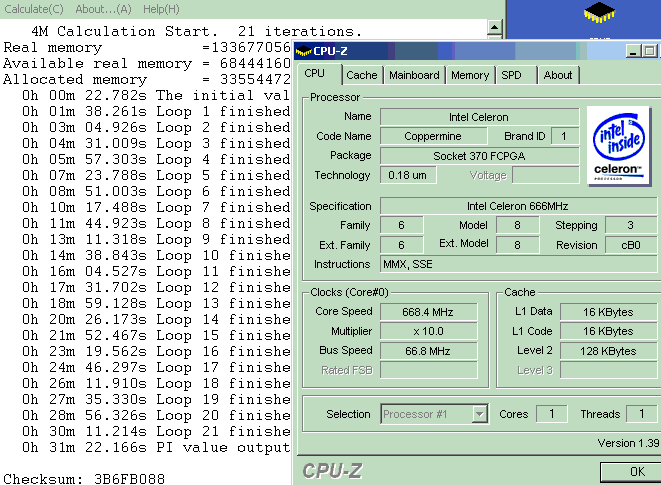Click the 'Available real memory' line

tap(147, 64)
